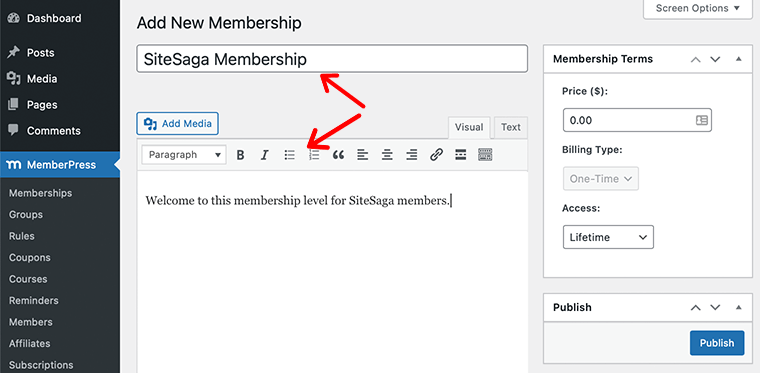Open Coupons in MemberPress menu
Viewport: 760px width, 373px height.
[30, 258]
